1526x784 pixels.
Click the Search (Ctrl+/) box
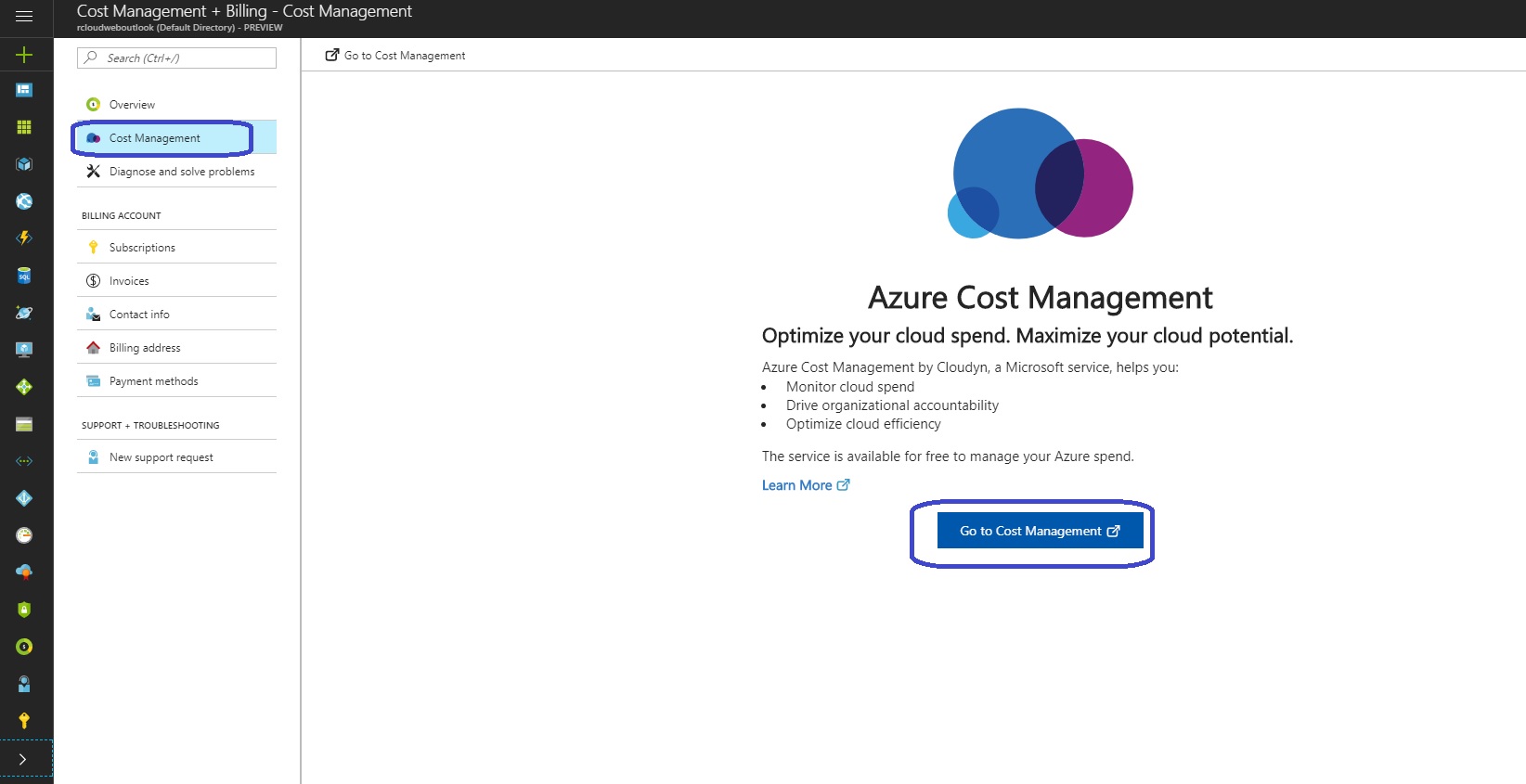176,58
